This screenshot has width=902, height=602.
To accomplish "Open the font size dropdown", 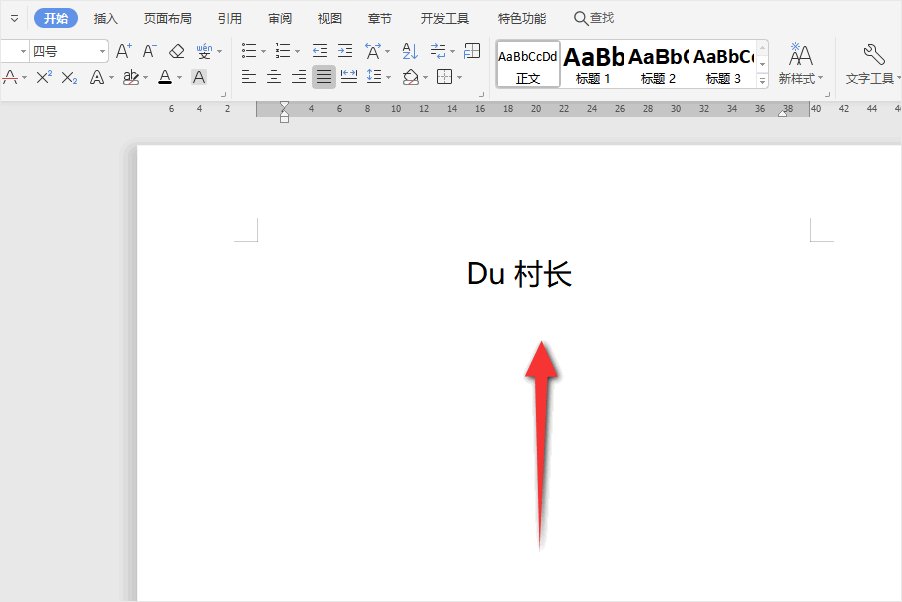I will pyautogui.click(x=103, y=50).
